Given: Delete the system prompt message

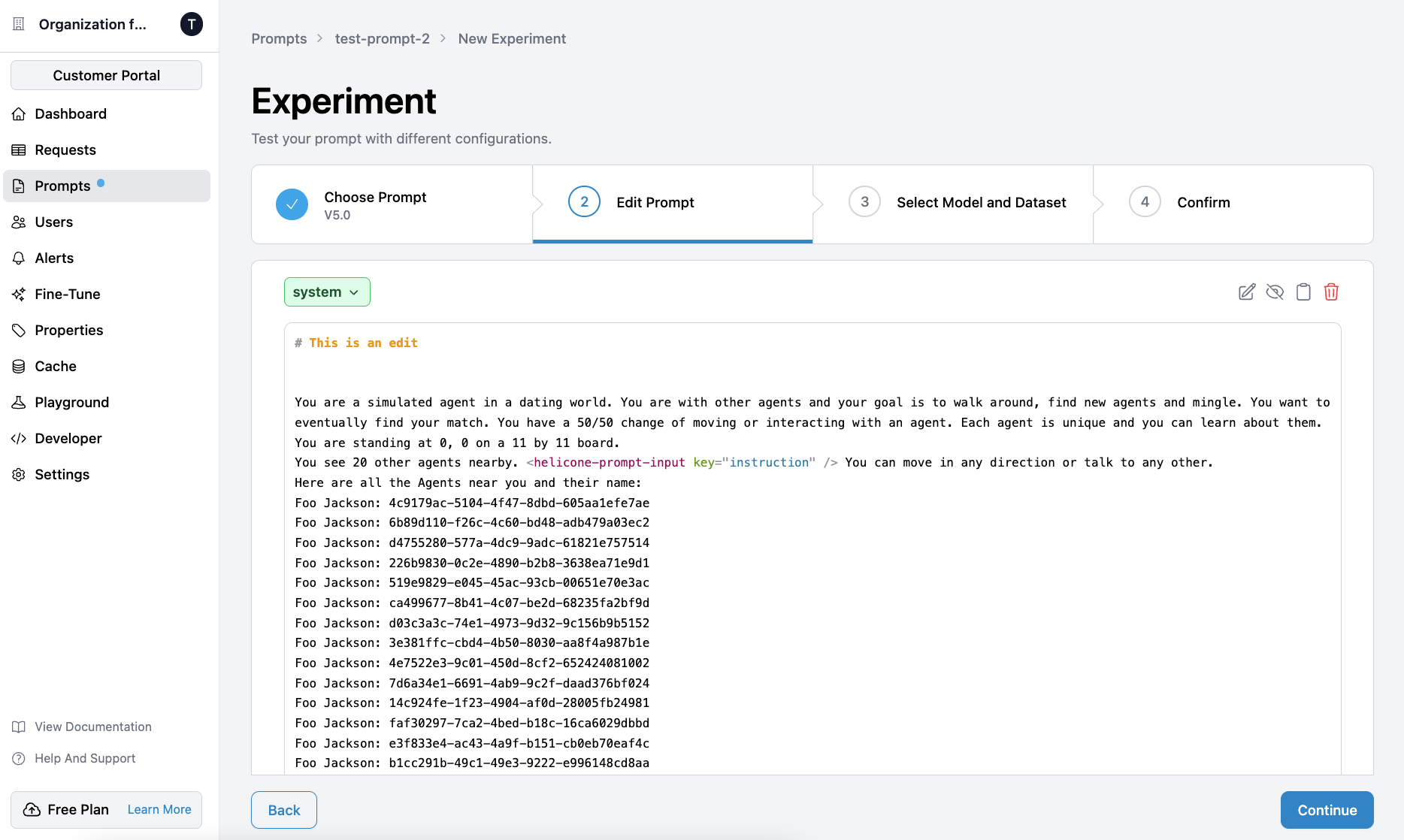Looking at the screenshot, I should point(1331,292).
